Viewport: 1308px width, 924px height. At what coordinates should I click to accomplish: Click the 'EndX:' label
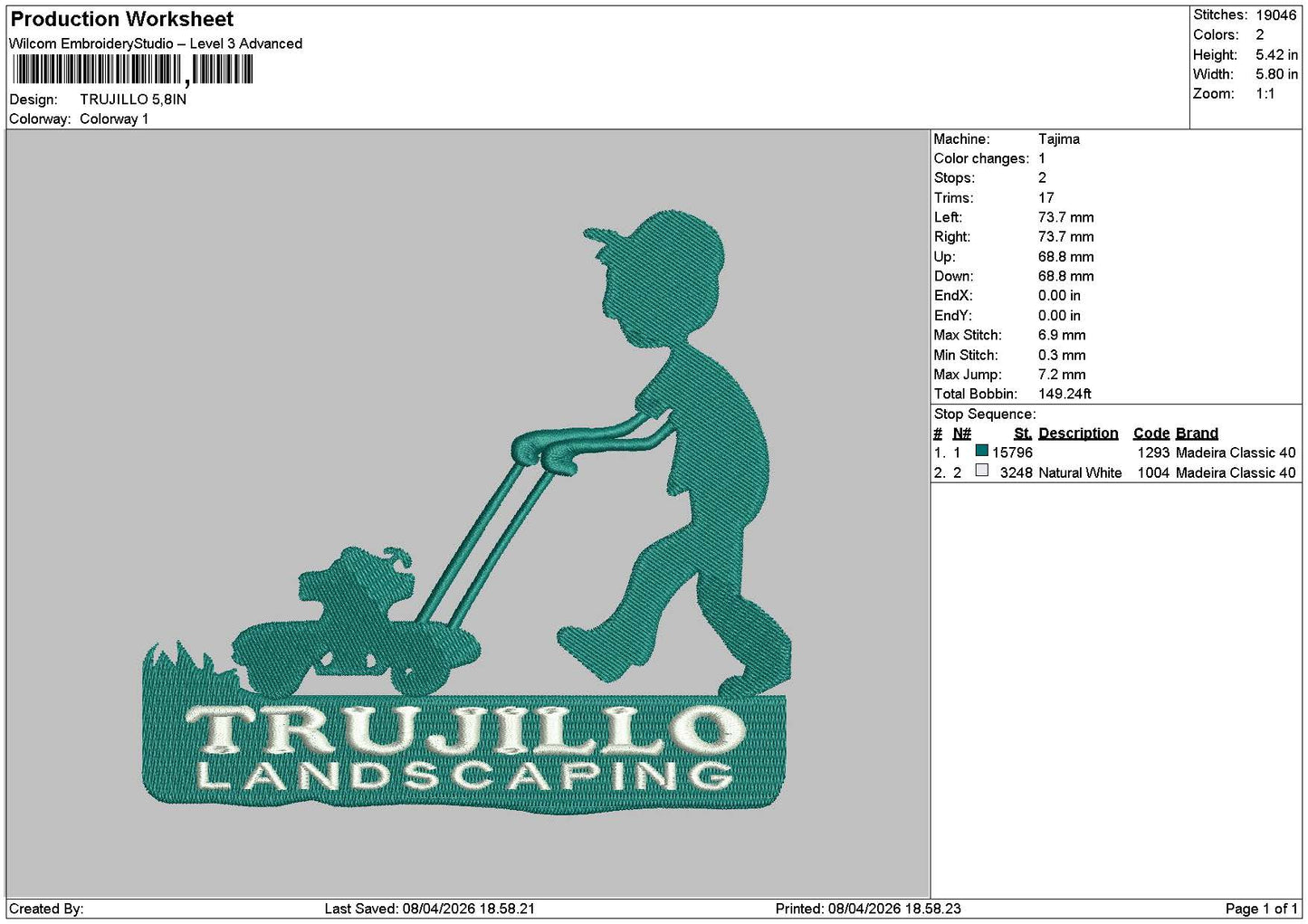pyautogui.click(x=953, y=296)
